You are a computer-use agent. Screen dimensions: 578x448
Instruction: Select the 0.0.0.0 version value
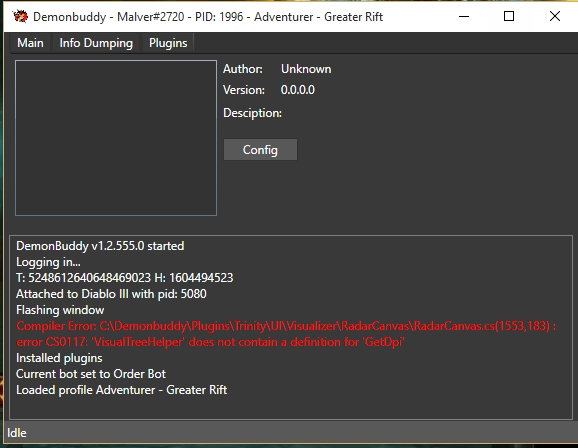[298, 90]
